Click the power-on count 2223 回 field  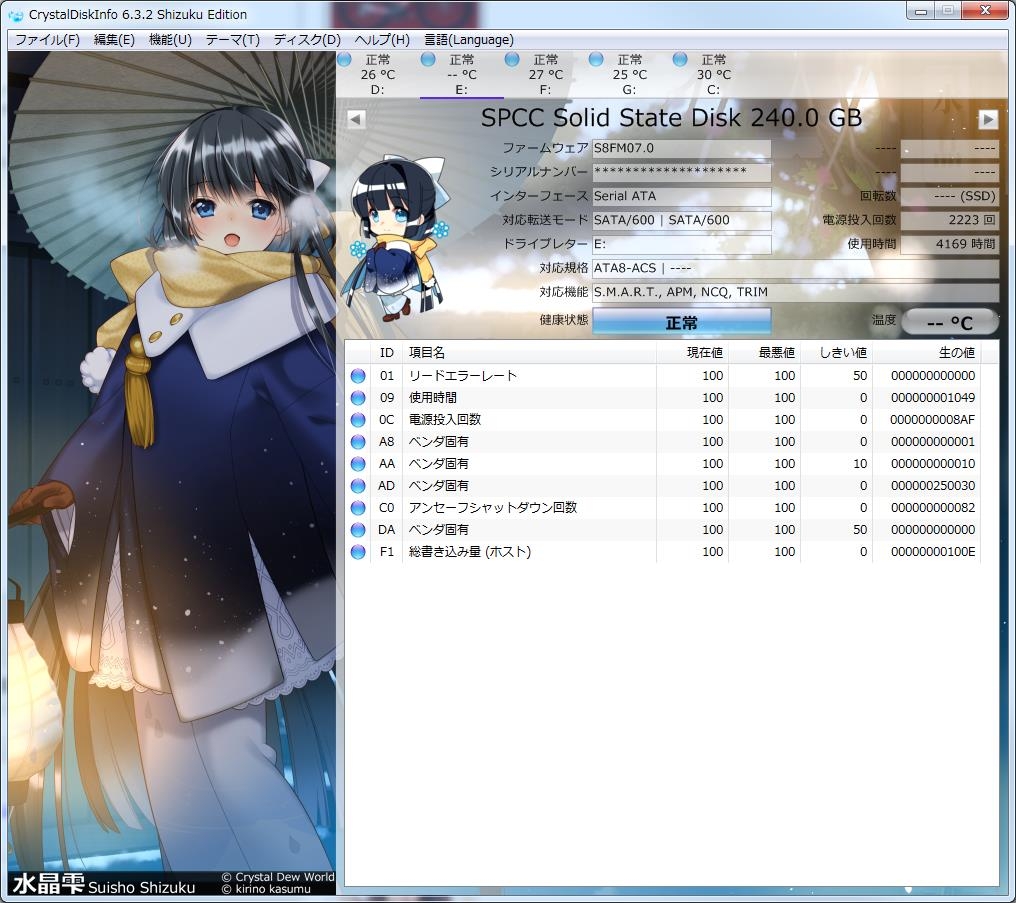[949, 220]
